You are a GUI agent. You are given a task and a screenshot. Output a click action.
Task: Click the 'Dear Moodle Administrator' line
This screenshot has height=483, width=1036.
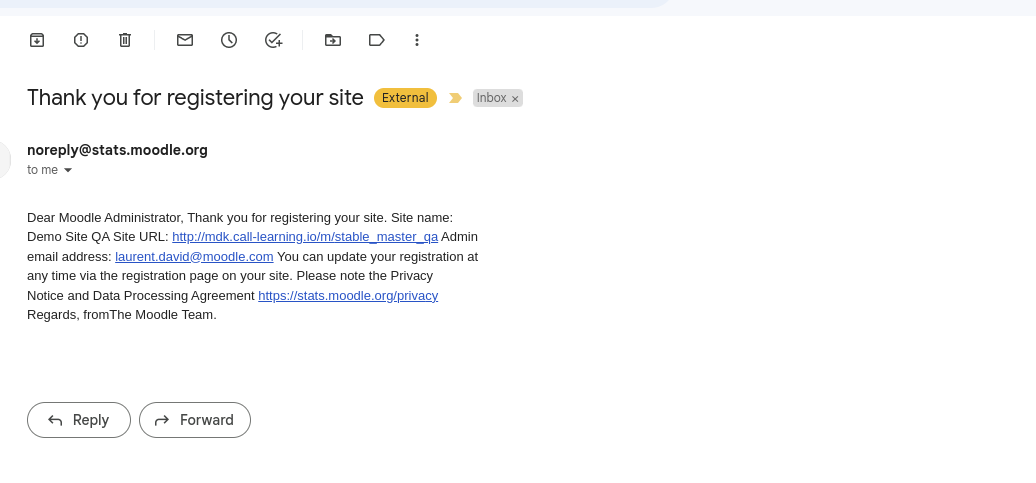(240, 217)
